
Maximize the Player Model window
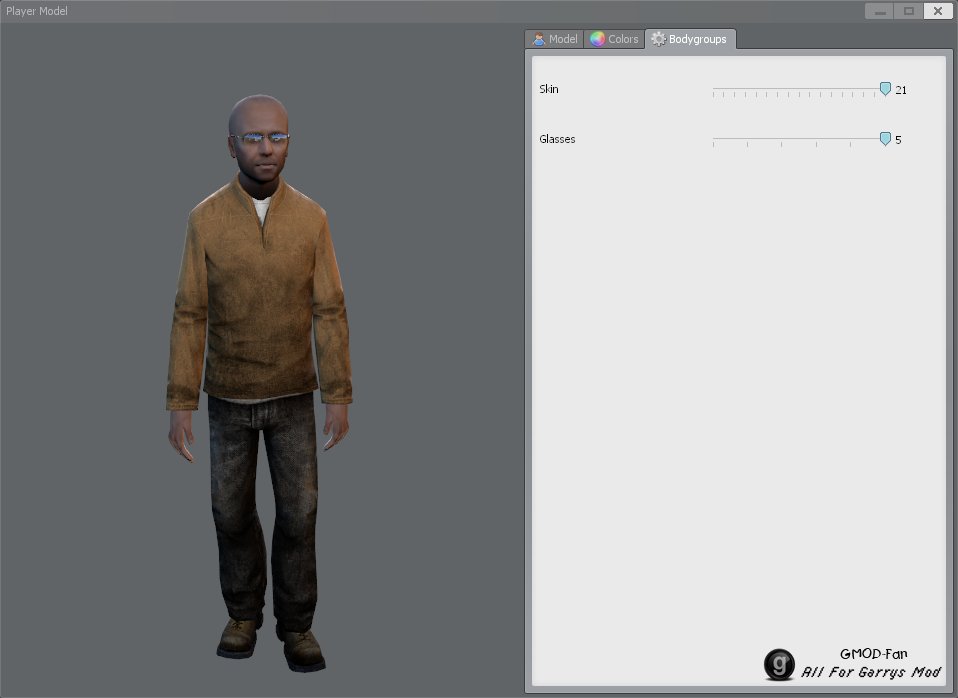click(x=909, y=11)
